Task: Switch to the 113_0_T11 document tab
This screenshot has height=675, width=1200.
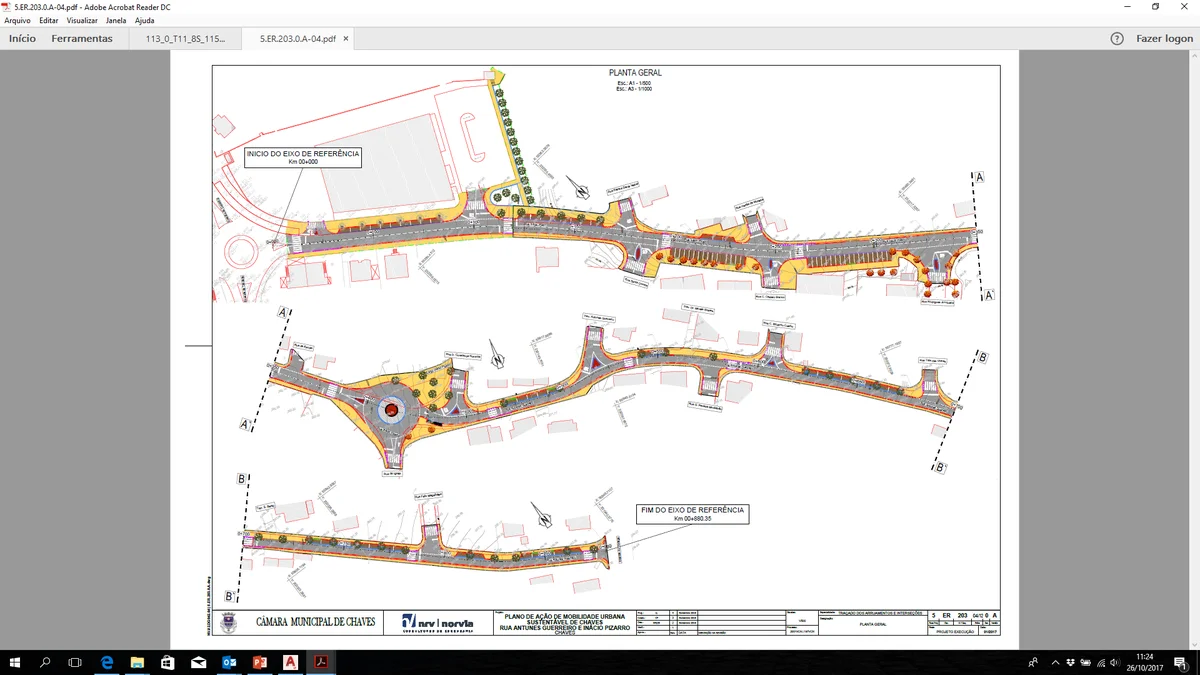Action: point(184,39)
